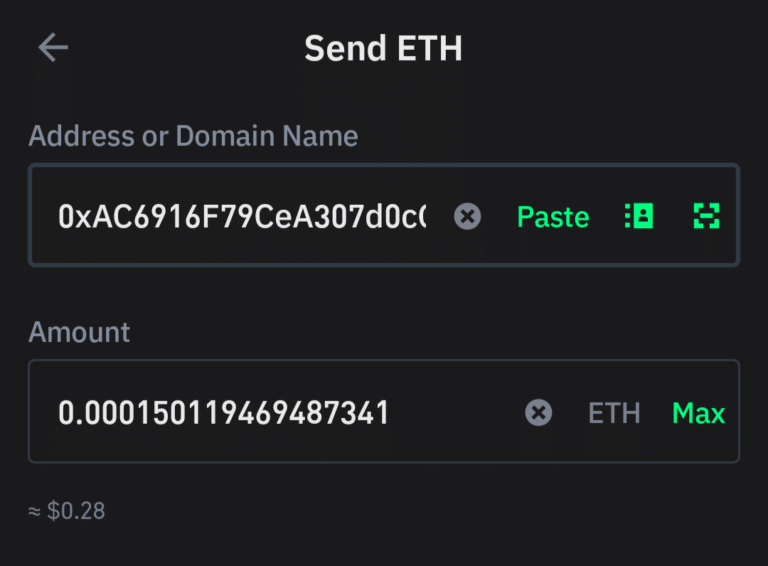This screenshot has height=566, width=768.
Task: Set the amount using the Max button
Action: tap(698, 413)
